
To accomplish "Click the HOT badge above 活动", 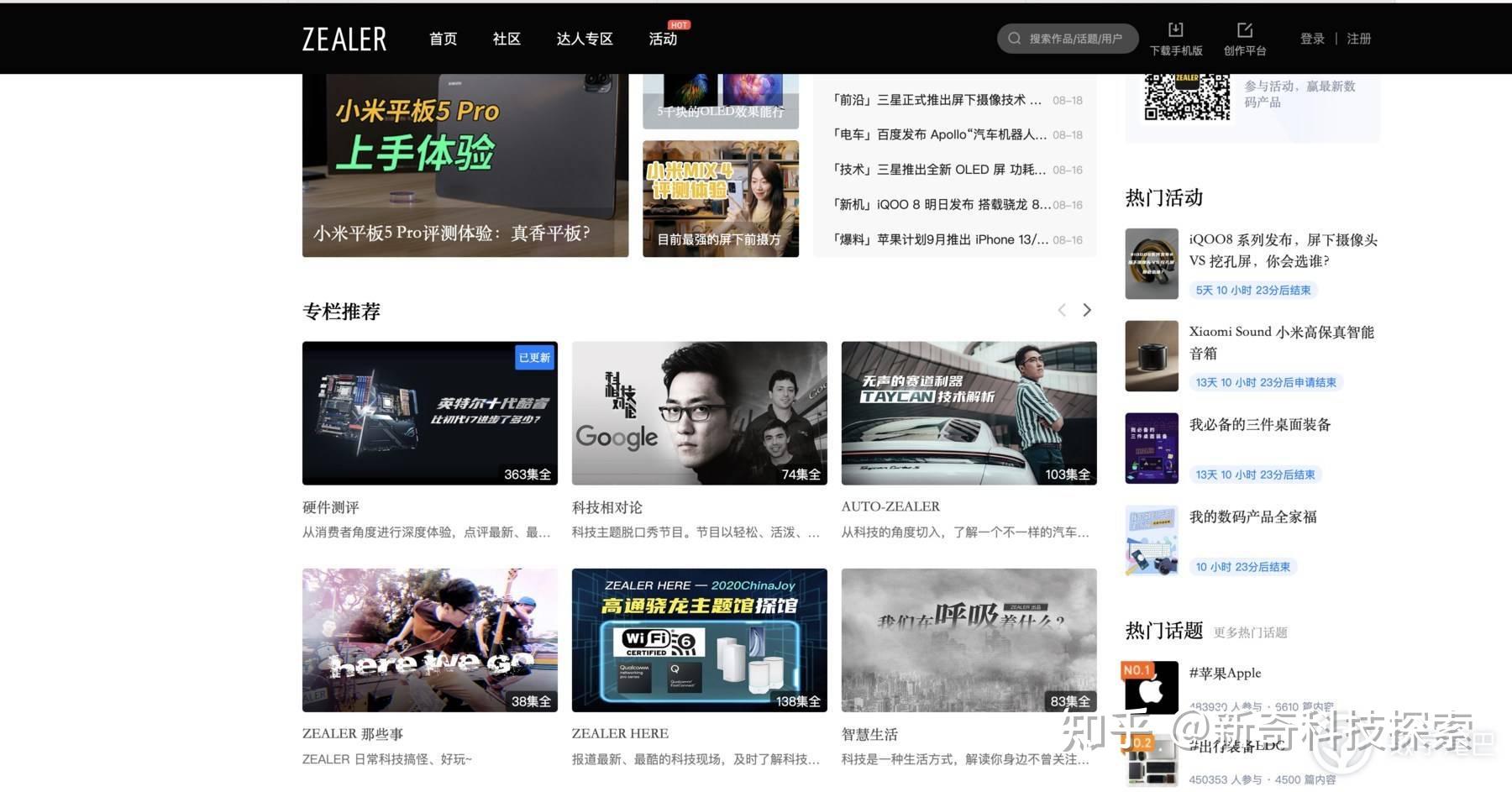I will [677, 24].
